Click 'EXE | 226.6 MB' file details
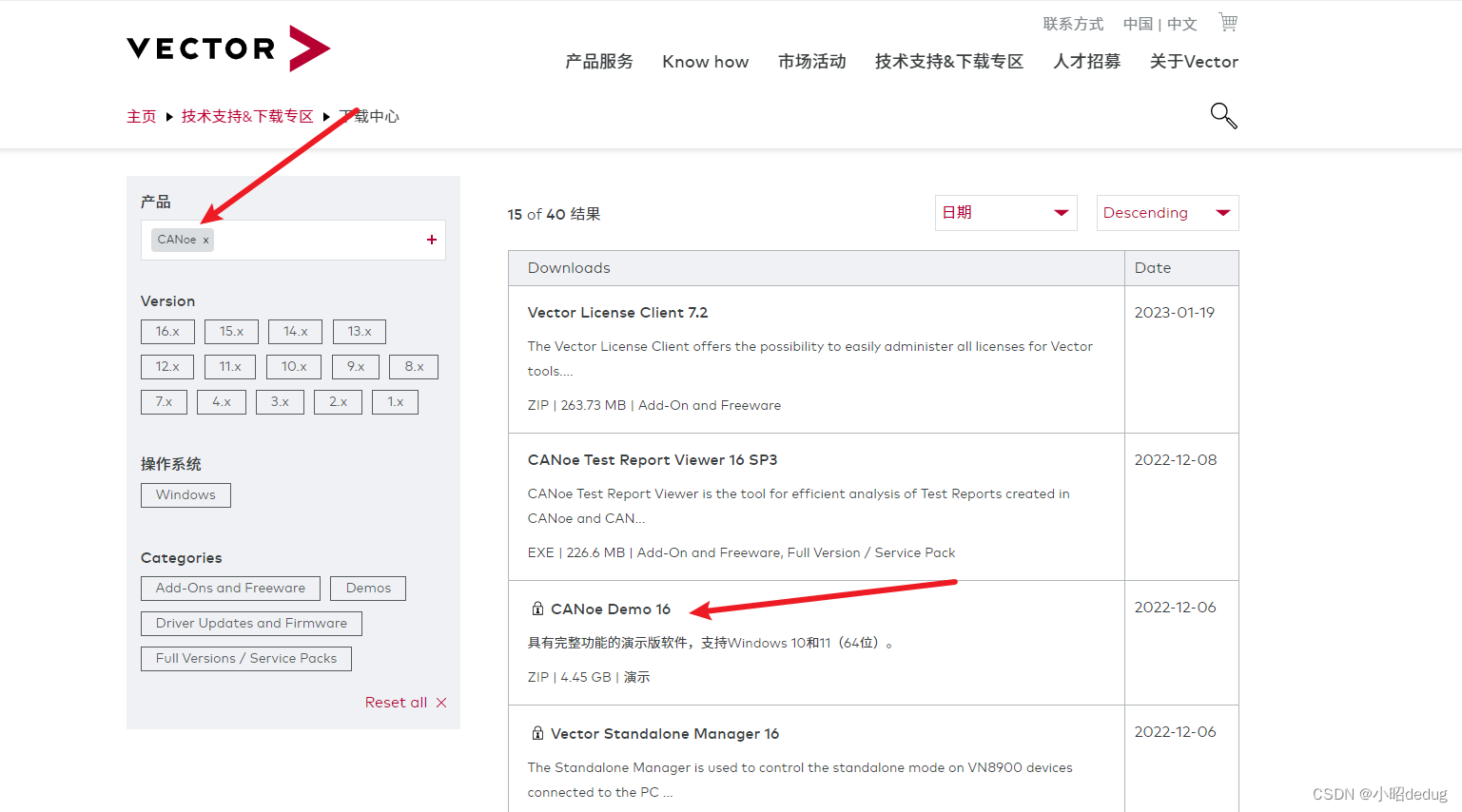This screenshot has height=812, width=1462. (741, 552)
